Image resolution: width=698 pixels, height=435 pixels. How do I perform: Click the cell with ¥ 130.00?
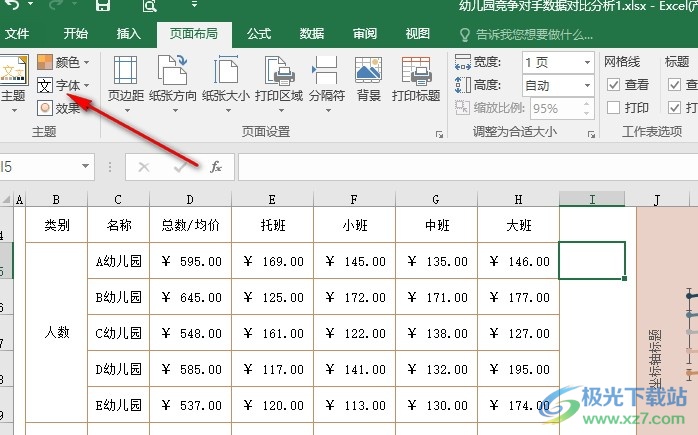tap(436, 405)
